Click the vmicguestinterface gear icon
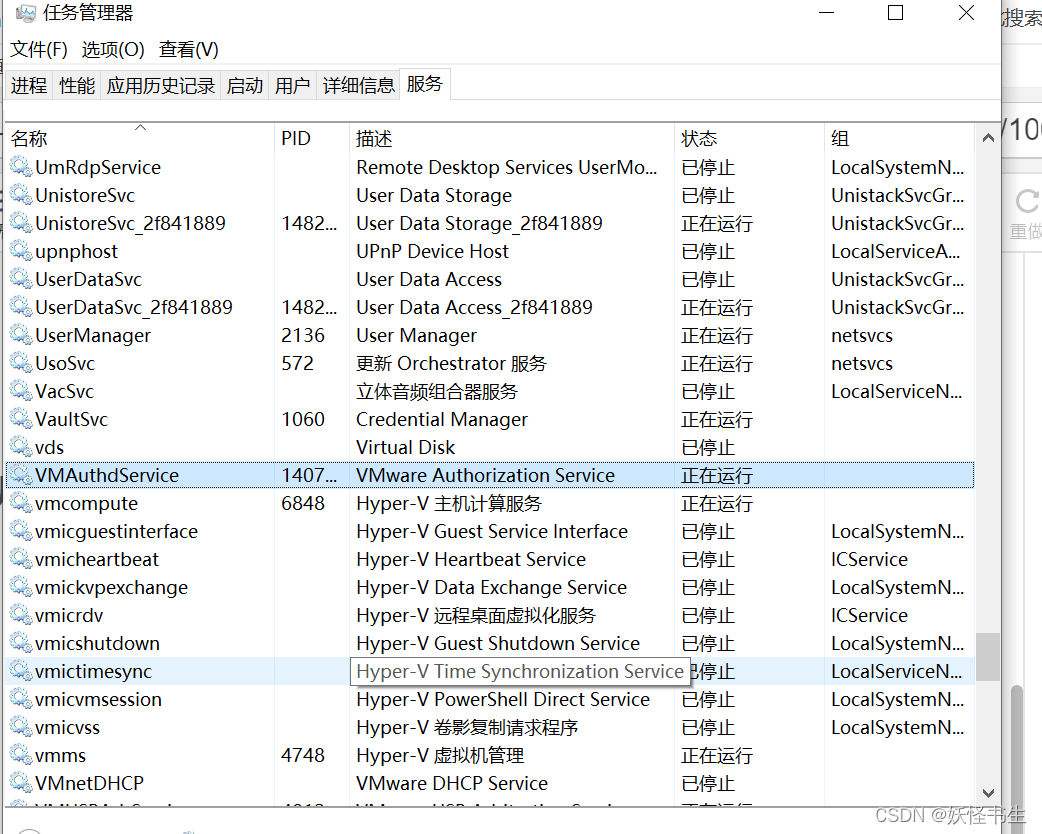 coord(21,531)
